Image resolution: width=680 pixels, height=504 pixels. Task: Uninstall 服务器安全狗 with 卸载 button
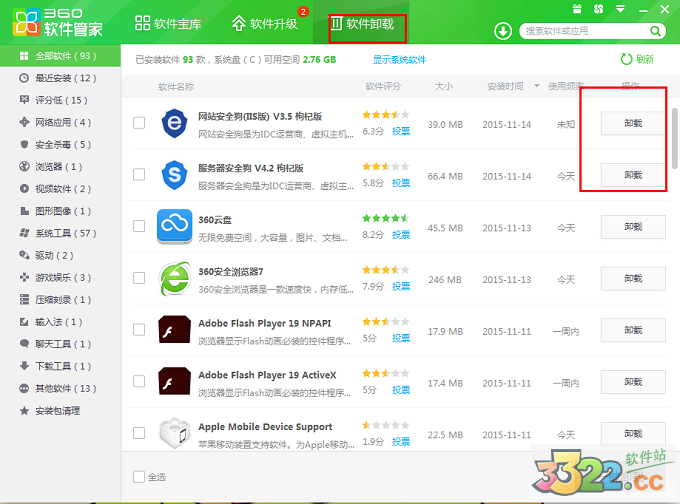point(633,175)
